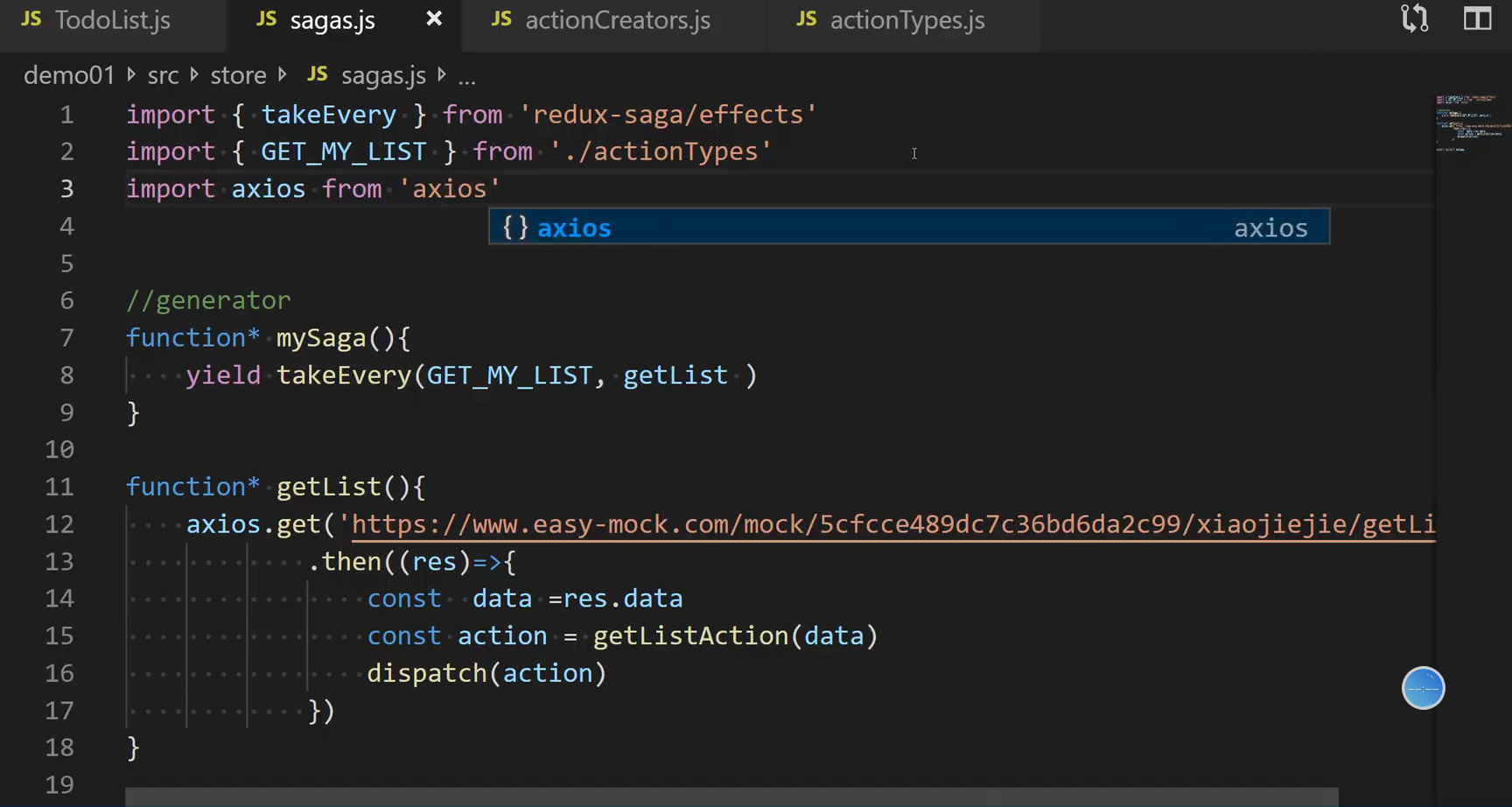
Task: Click the closing brace on line 18
Action: click(x=133, y=747)
